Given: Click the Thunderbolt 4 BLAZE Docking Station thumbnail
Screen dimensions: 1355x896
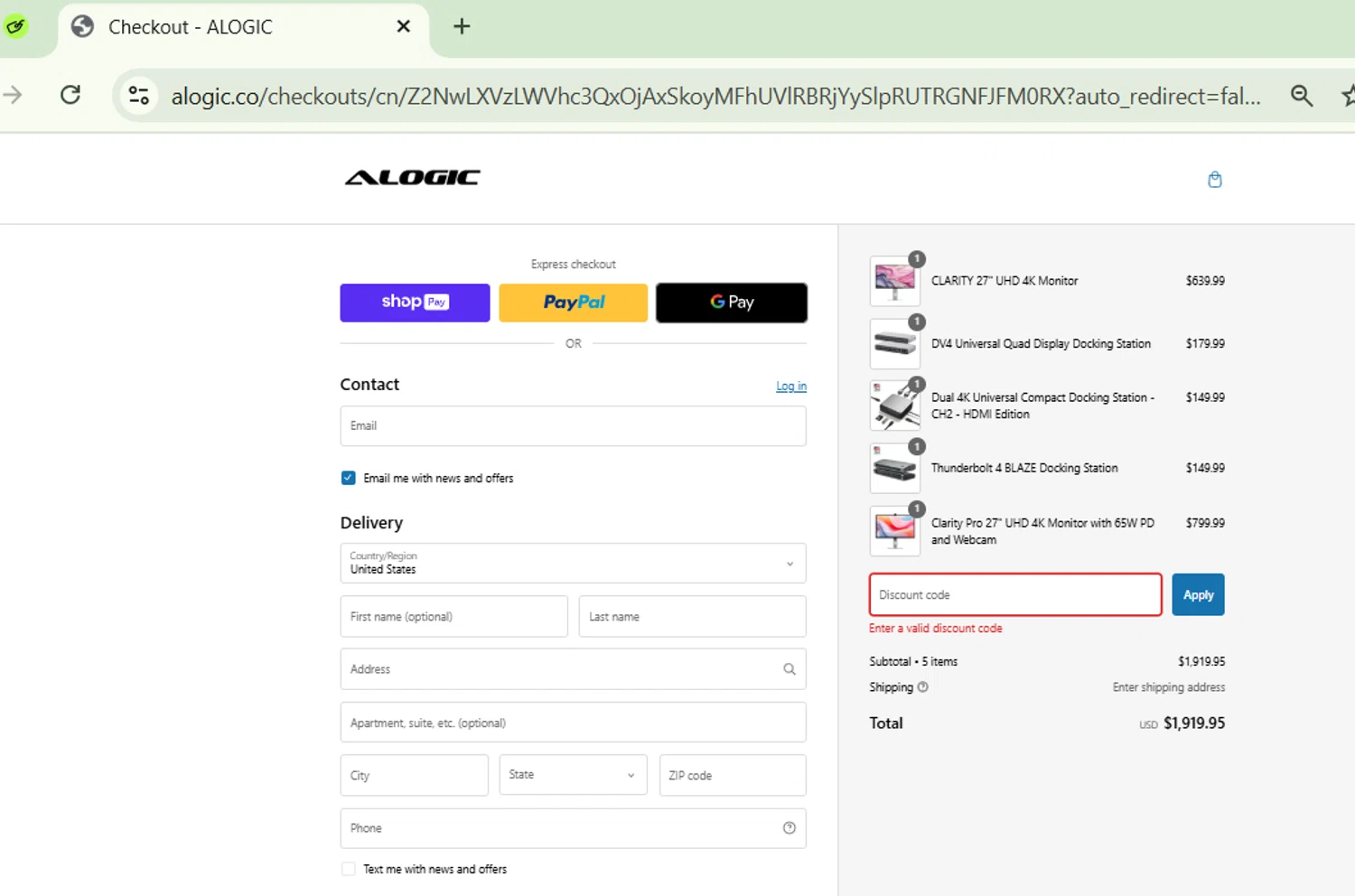Looking at the screenshot, I should 894,468.
